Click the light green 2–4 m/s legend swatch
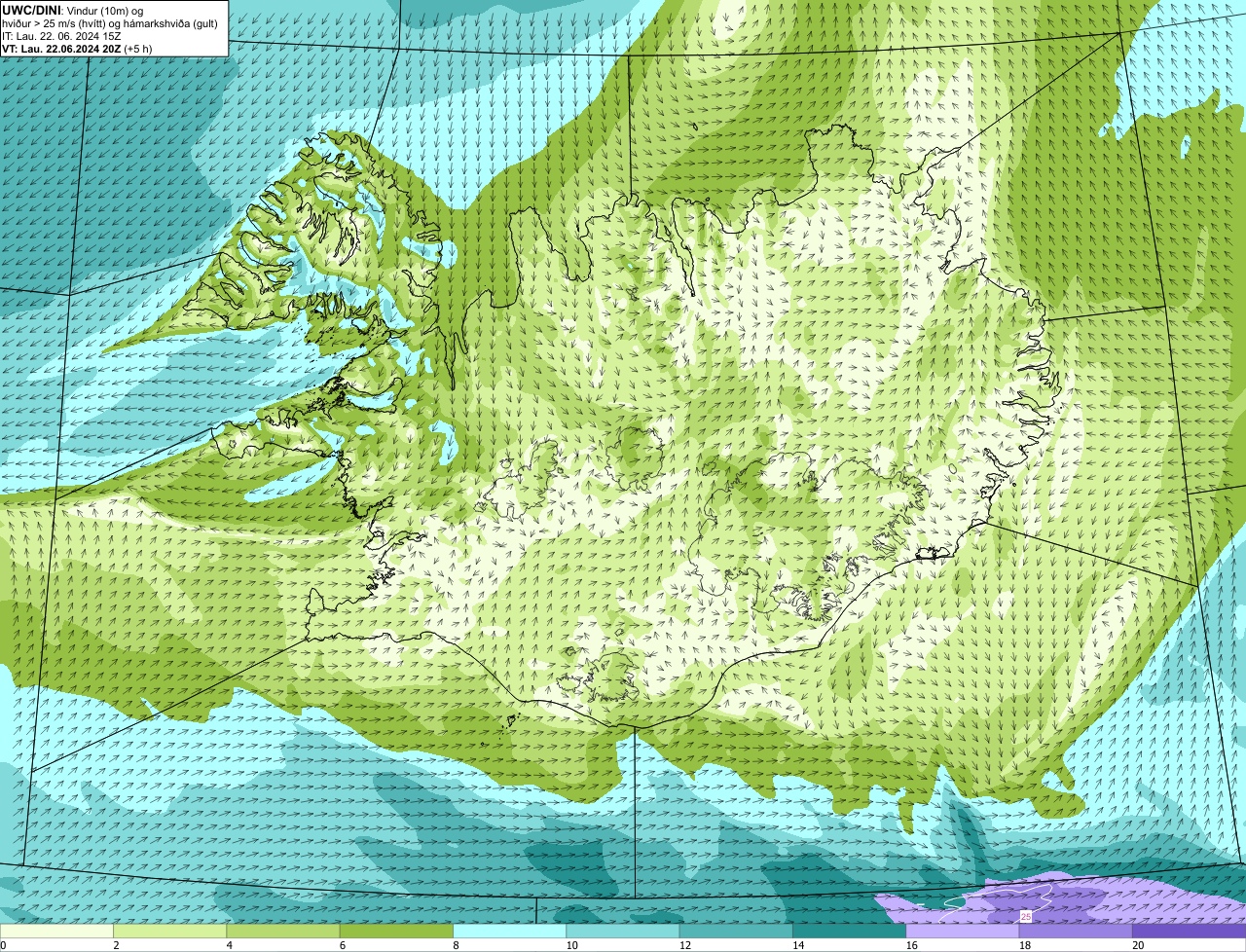Image resolution: width=1246 pixels, height=952 pixels. pos(170,931)
